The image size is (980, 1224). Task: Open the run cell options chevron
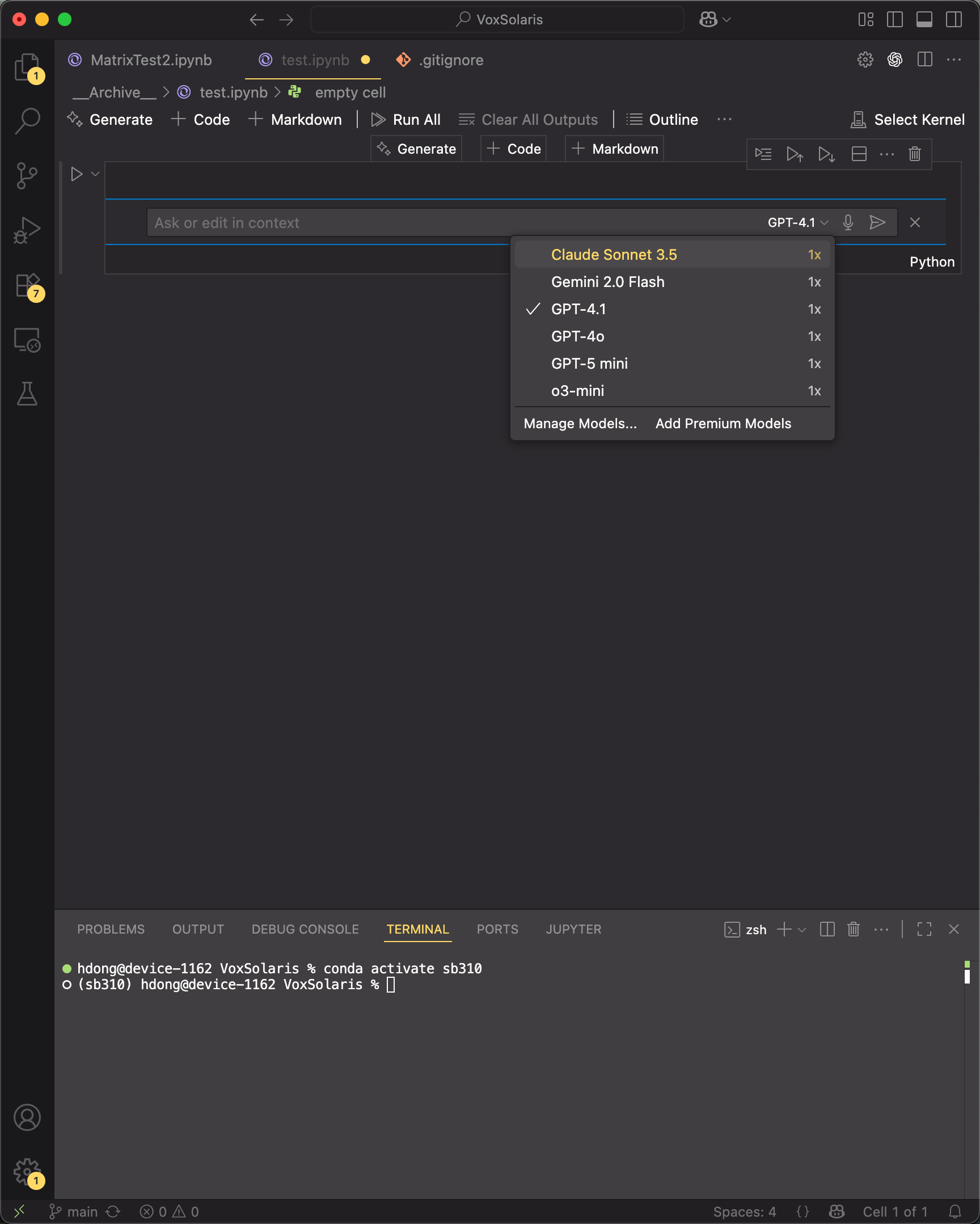pyautogui.click(x=95, y=174)
